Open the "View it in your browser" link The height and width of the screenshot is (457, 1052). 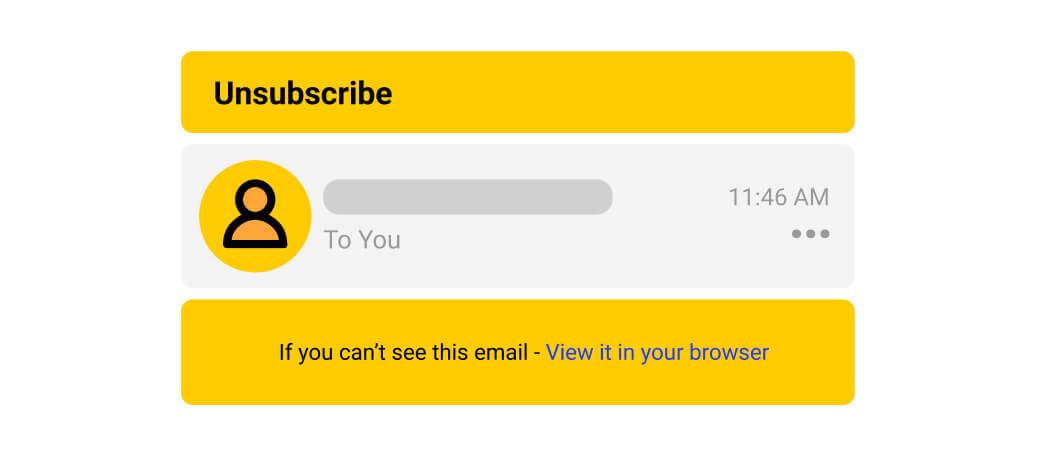pyautogui.click(x=657, y=352)
